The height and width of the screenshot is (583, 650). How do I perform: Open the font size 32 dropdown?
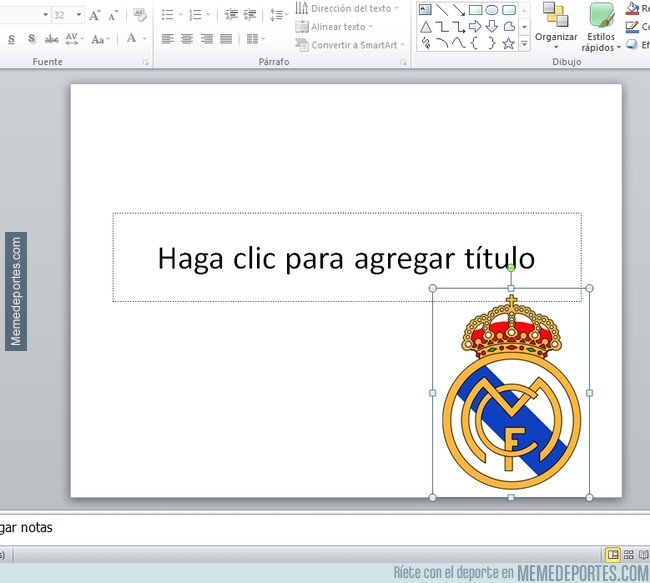(79, 15)
